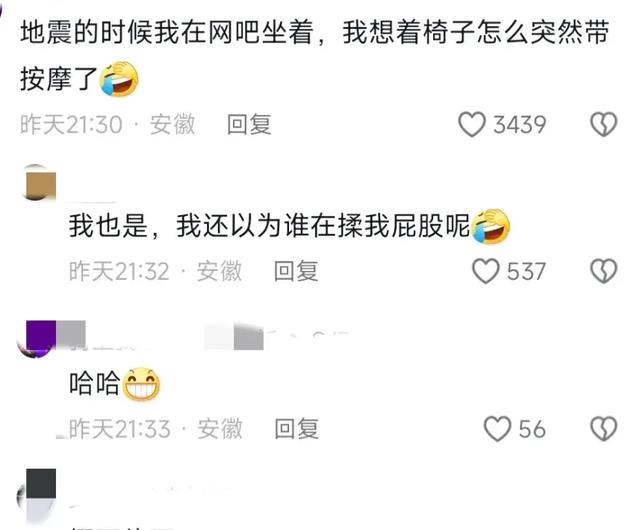Click 回复 under the 21:32 comment
This screenshot has width=640, height=530.
pyautogui.click(x=296, y=272)
